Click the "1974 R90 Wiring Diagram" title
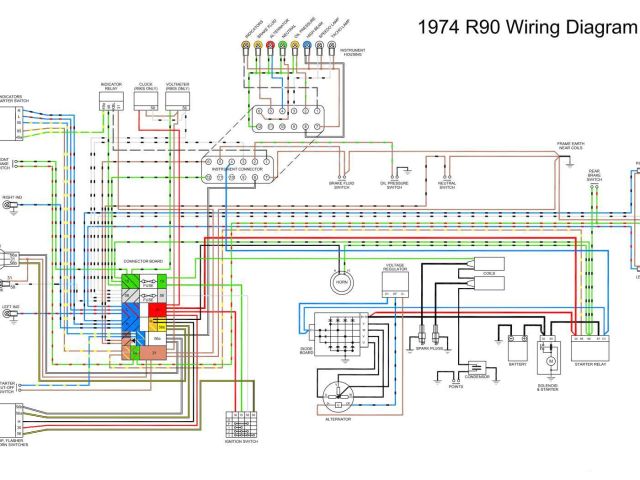This screenshot has width=640, height=480. 524,27
